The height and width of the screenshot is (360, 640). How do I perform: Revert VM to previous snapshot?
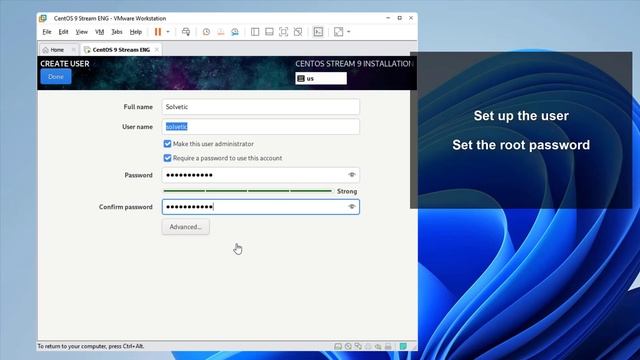tap(220, 32)
